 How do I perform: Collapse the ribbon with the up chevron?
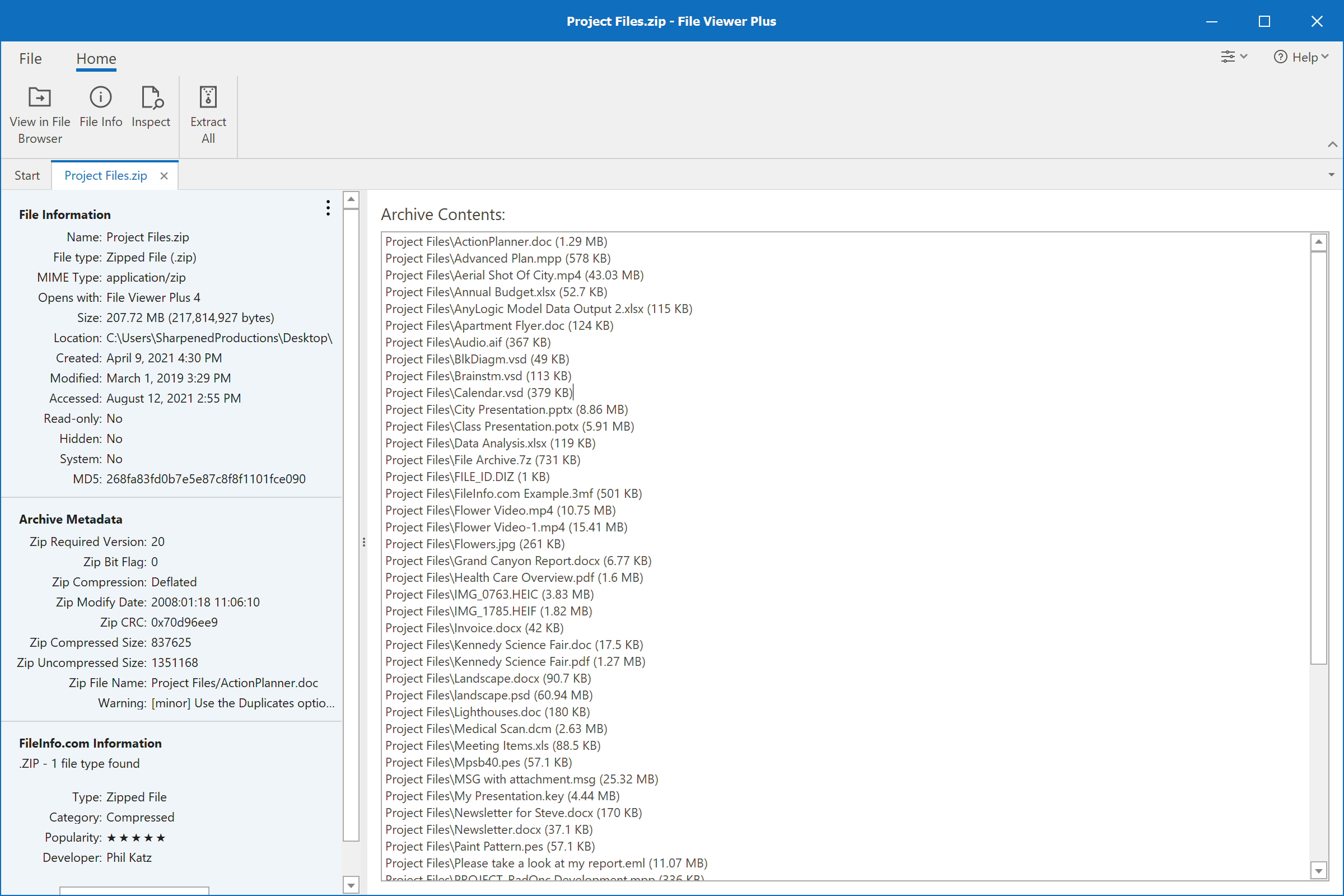point(1333,144)
